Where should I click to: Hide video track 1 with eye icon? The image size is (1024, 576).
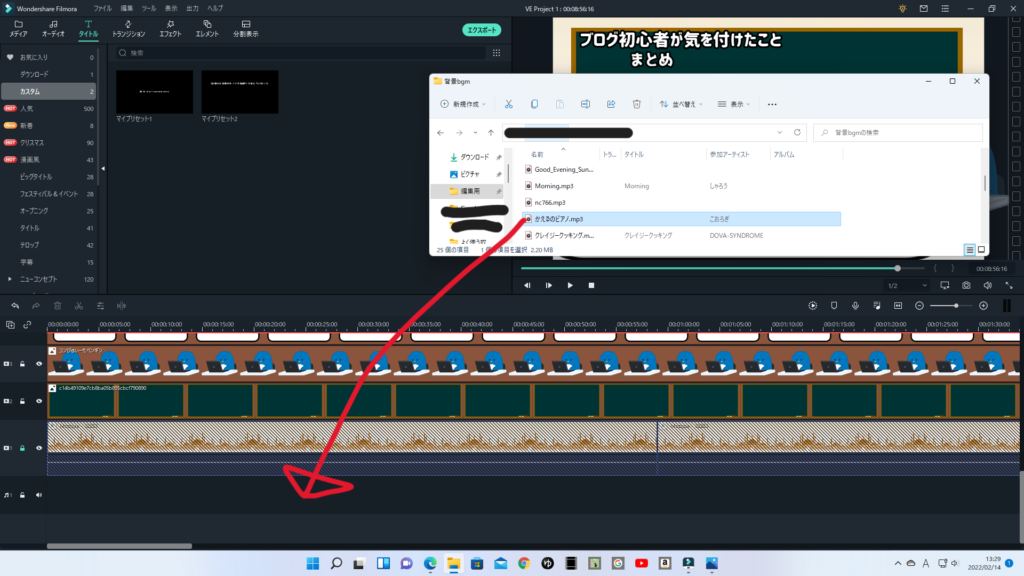[39, 448]
